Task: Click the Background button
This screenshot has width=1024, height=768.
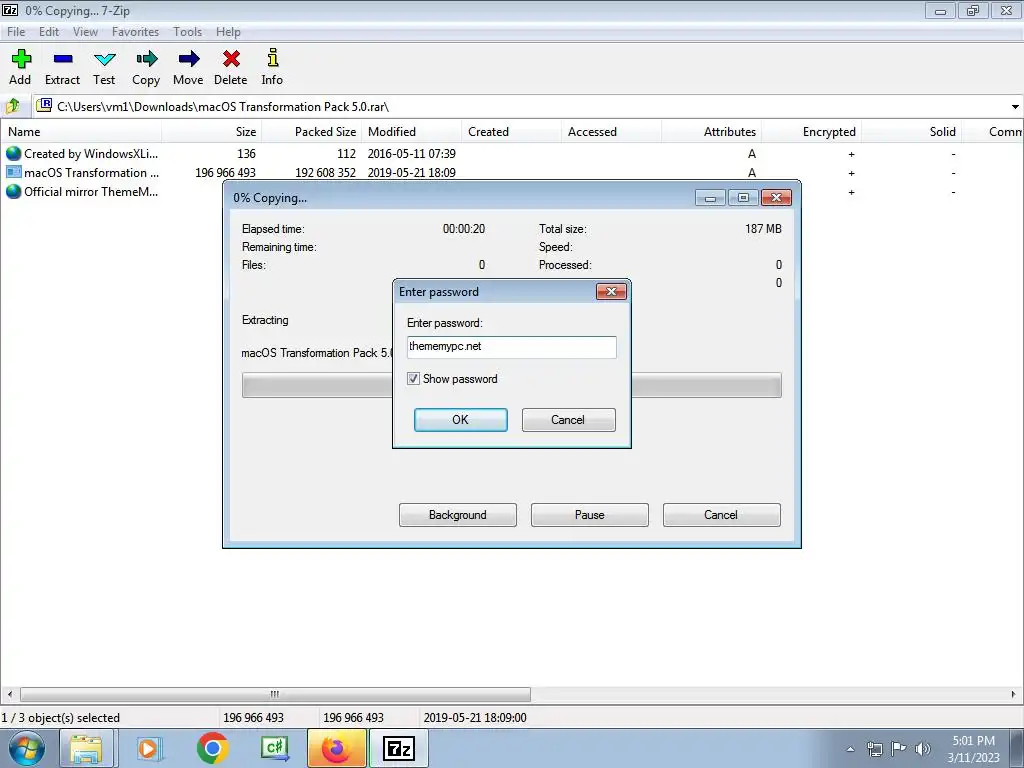Action: tap(458, 515)
